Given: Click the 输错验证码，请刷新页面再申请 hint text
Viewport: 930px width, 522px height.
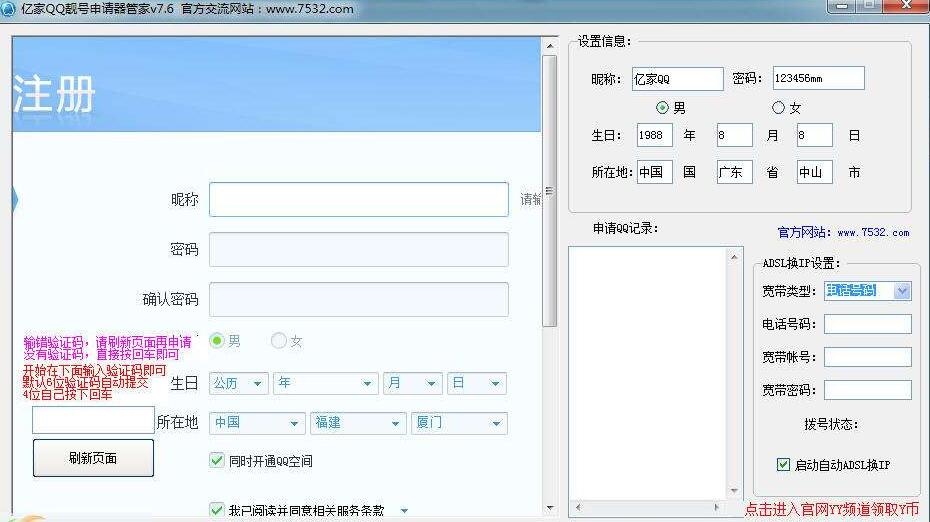Looking at the screenshot, I should [x=107, y=342].
